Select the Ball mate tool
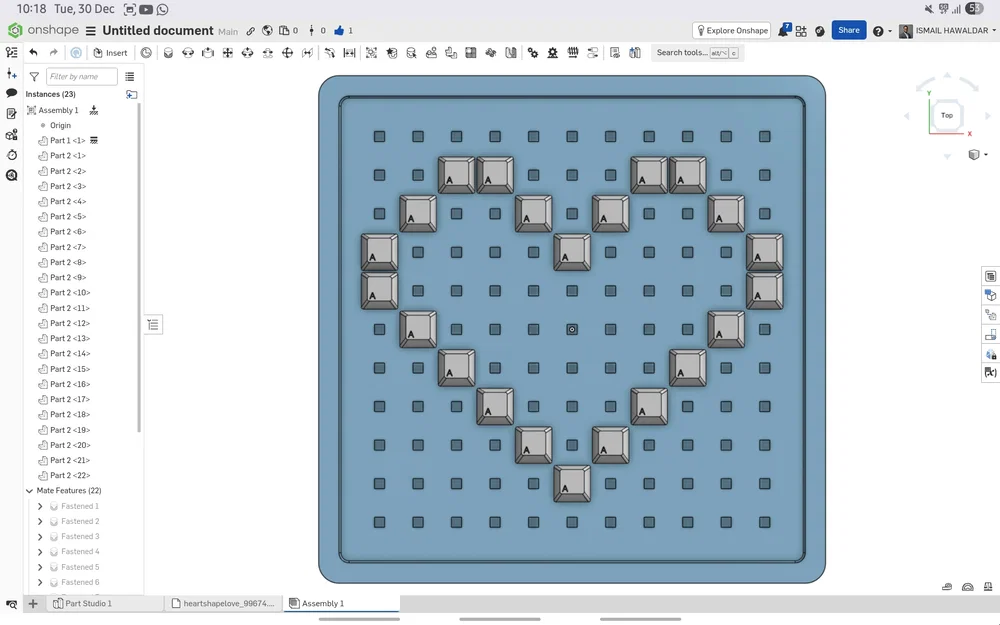The width and height of the screenshot is (1000, 625). pyautogui.click(x=288, y=53)
